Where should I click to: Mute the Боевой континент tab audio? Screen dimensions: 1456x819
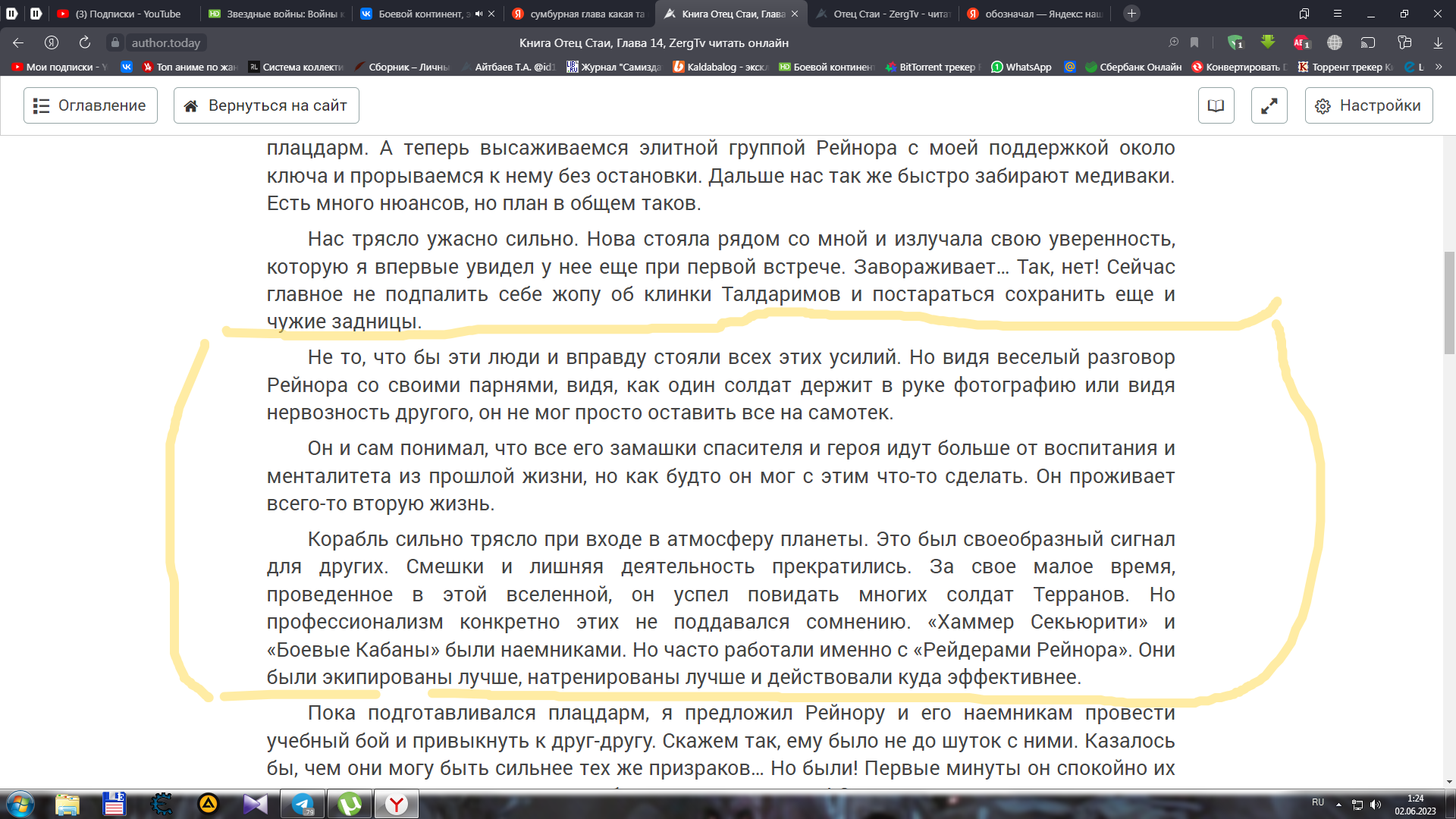[x=479, y=14]
